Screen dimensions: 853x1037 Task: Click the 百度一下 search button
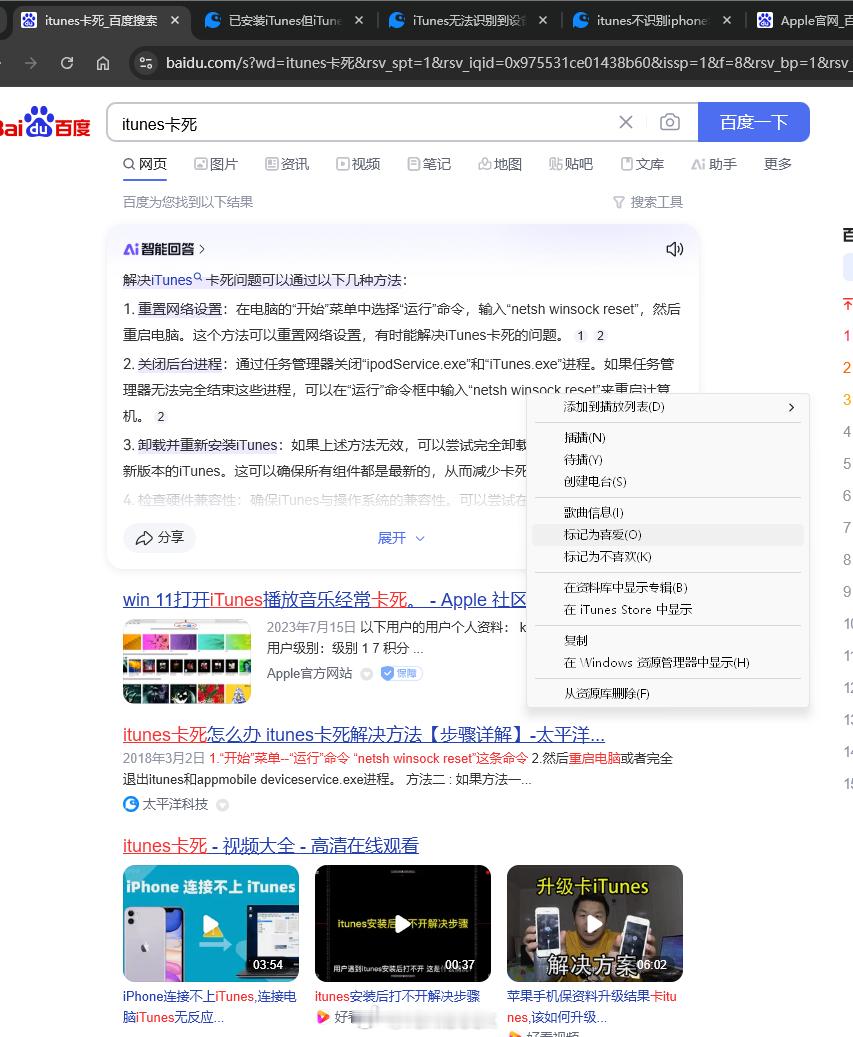[754, 122]
